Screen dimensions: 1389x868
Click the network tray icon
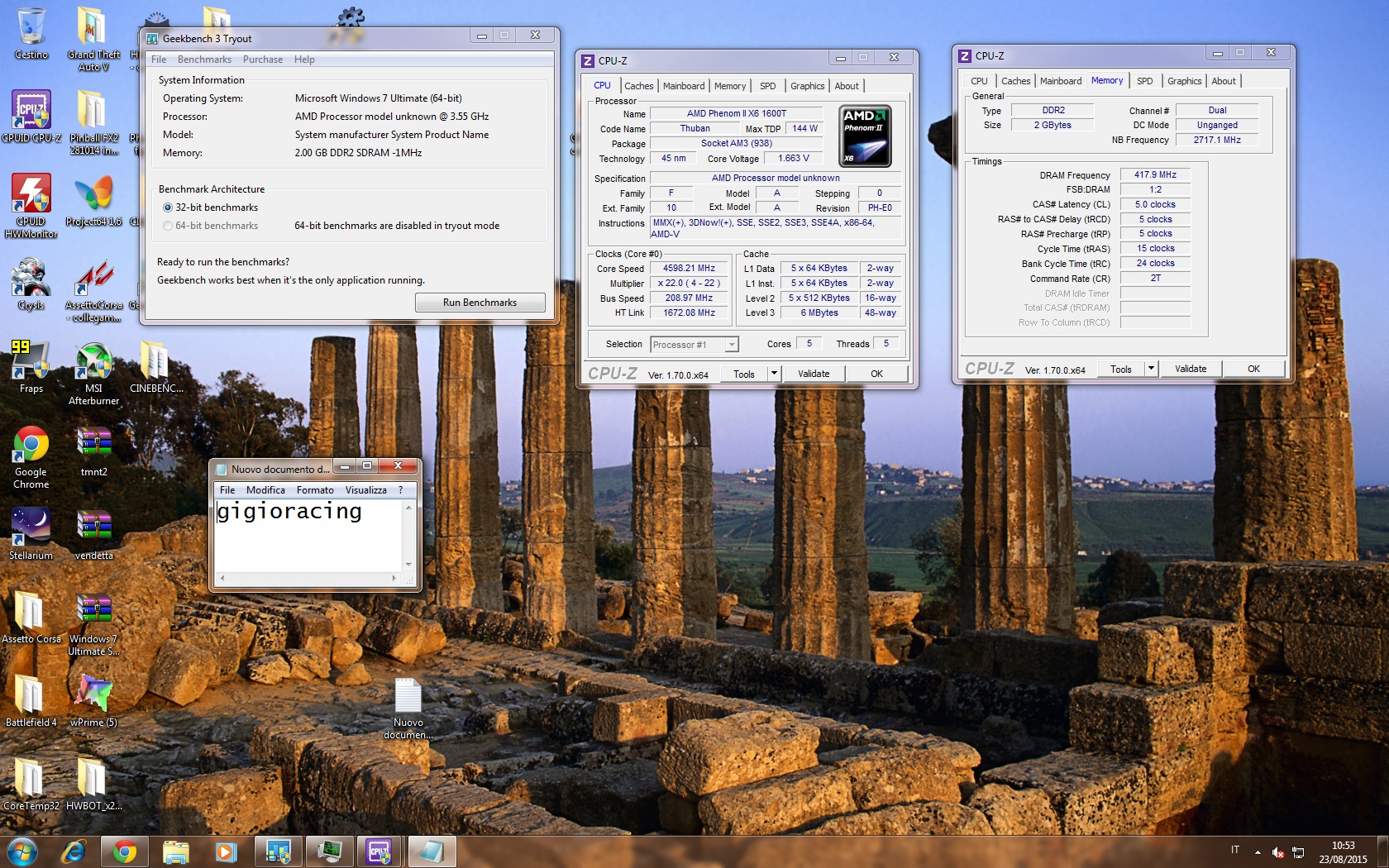click(x=1298, y=852)
